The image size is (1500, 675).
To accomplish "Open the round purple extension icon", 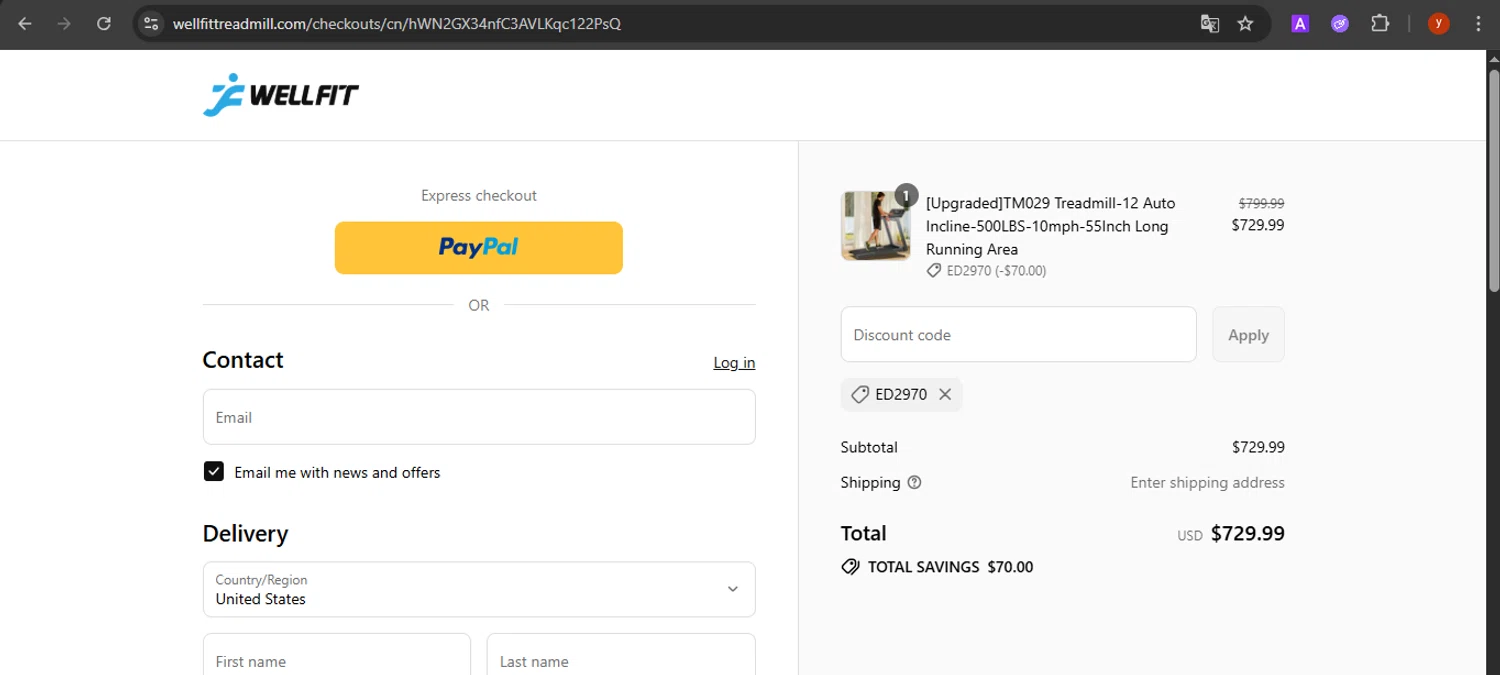I will pyautogui.click(x=1340, y=23).
